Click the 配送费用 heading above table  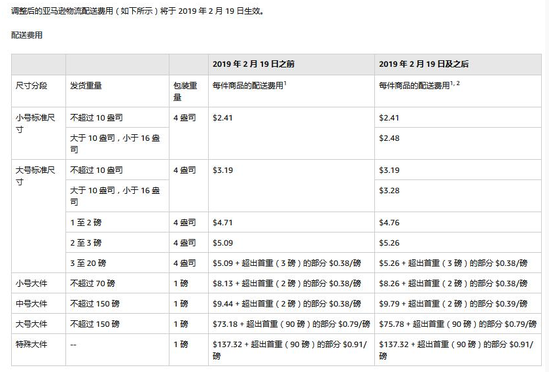(27, 35)
